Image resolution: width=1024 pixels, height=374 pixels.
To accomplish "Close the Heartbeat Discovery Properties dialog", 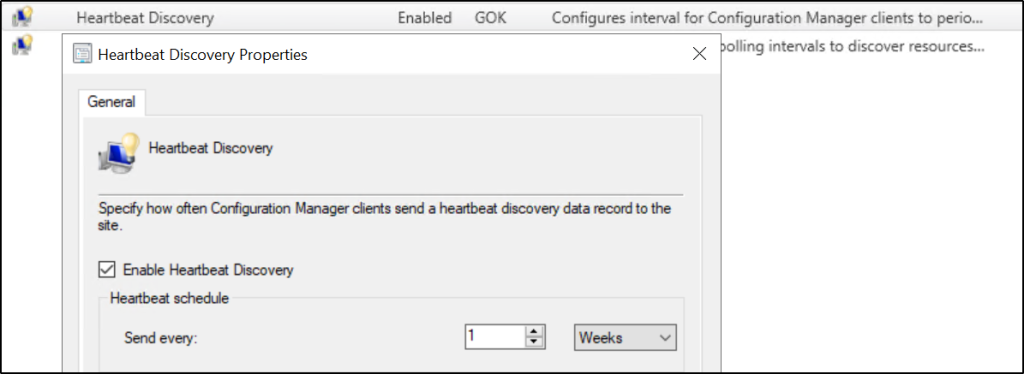I will click(x=699, y=54).
